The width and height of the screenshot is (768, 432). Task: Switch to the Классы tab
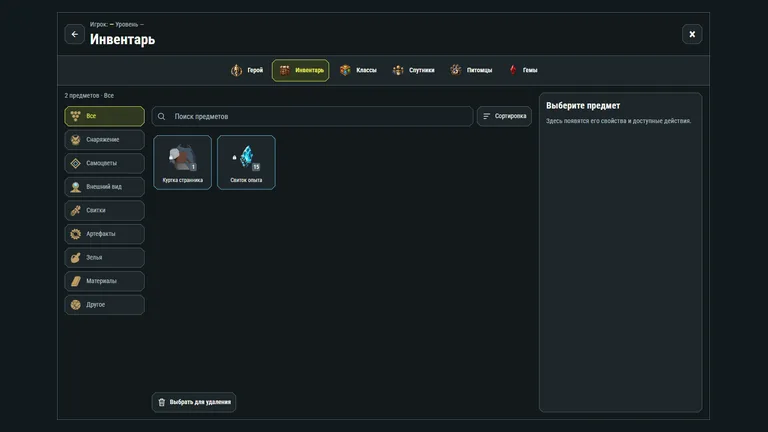pos(358,70)
